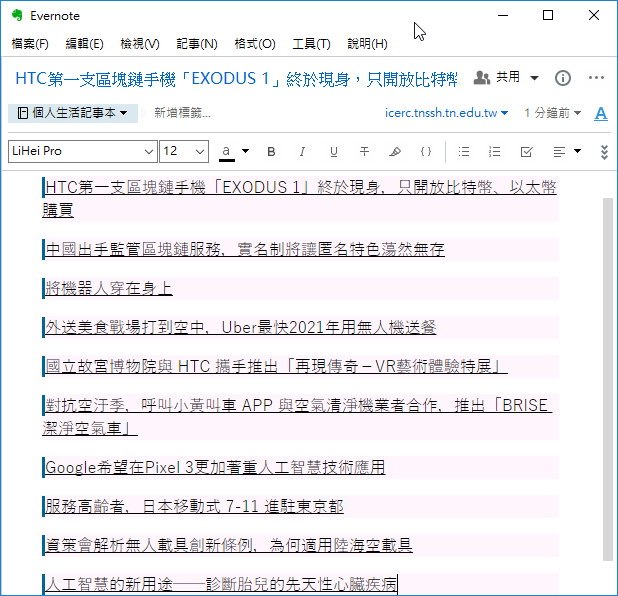Insert a code block with braces icon
Screen dimensions: 618x596
coord(426,152)
